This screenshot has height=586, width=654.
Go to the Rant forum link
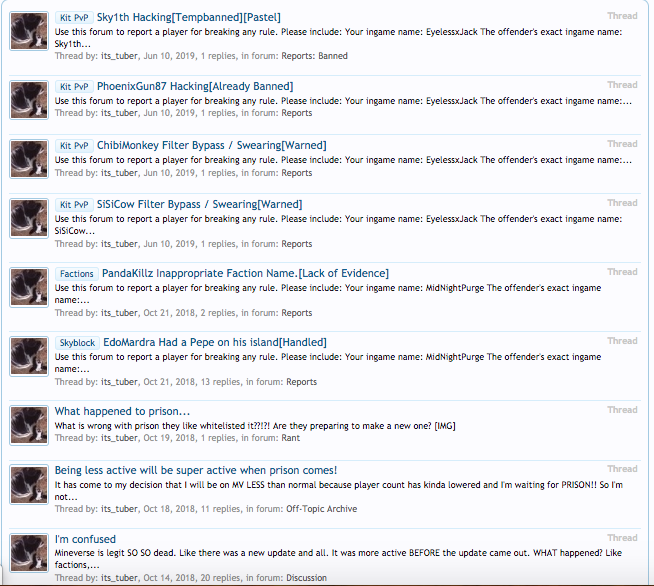290,438
